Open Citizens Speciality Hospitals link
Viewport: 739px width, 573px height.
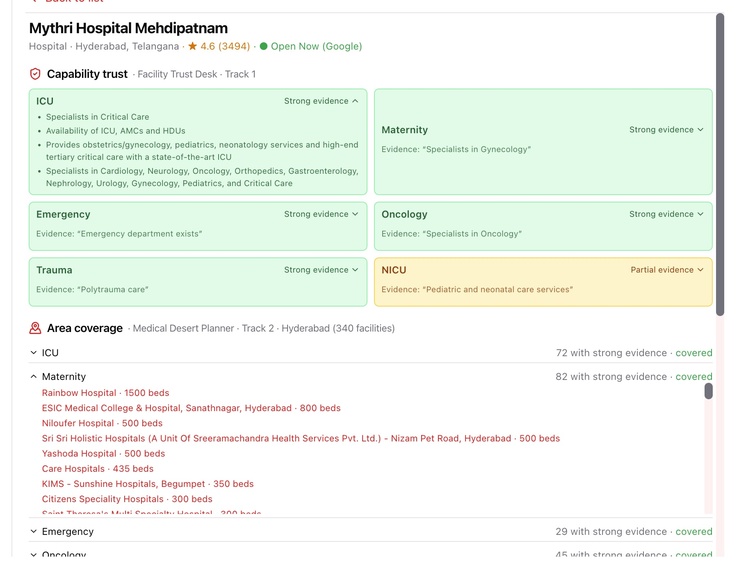(x=127, y=499)
